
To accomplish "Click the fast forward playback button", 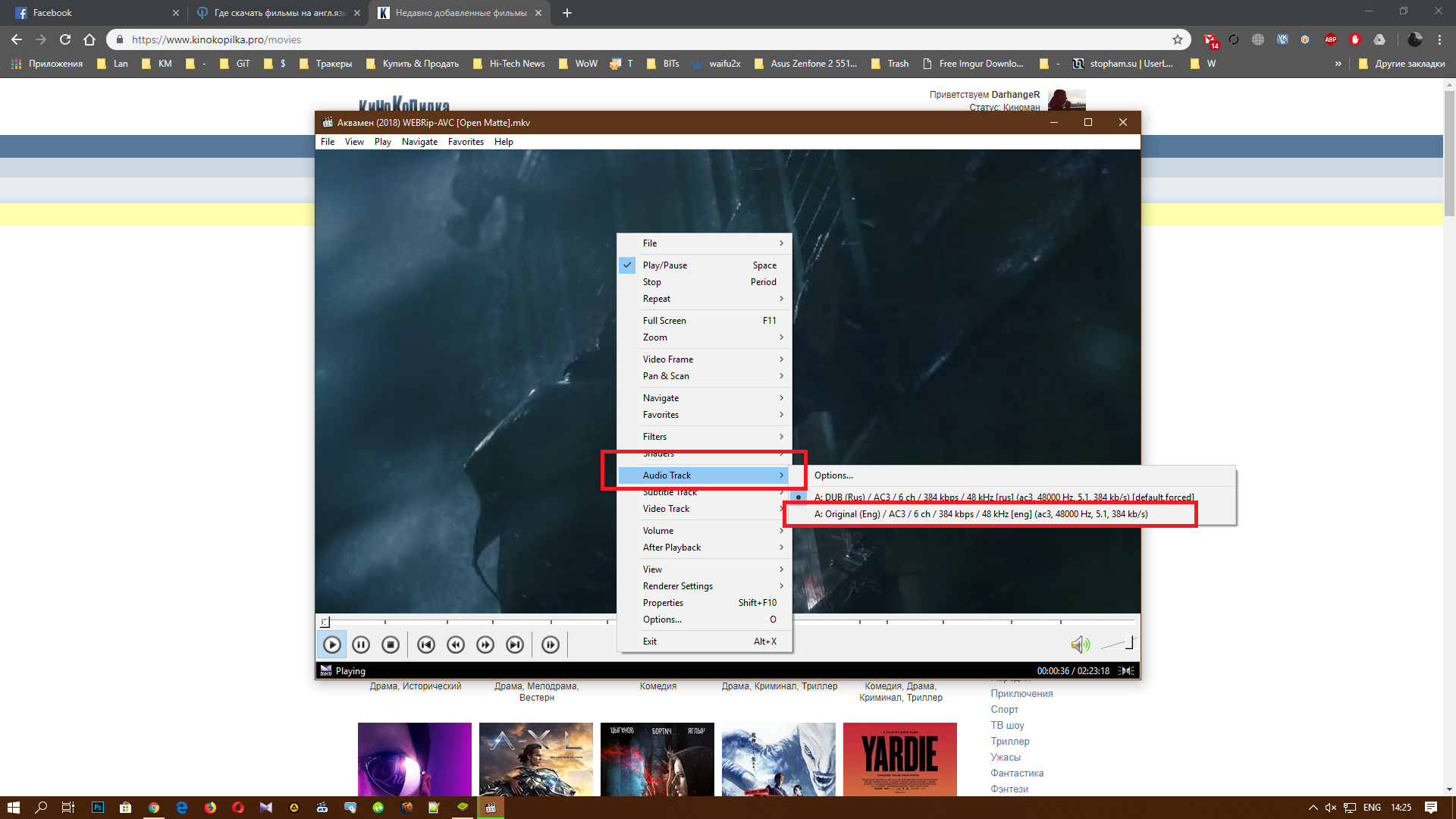I will pos(485,645).
